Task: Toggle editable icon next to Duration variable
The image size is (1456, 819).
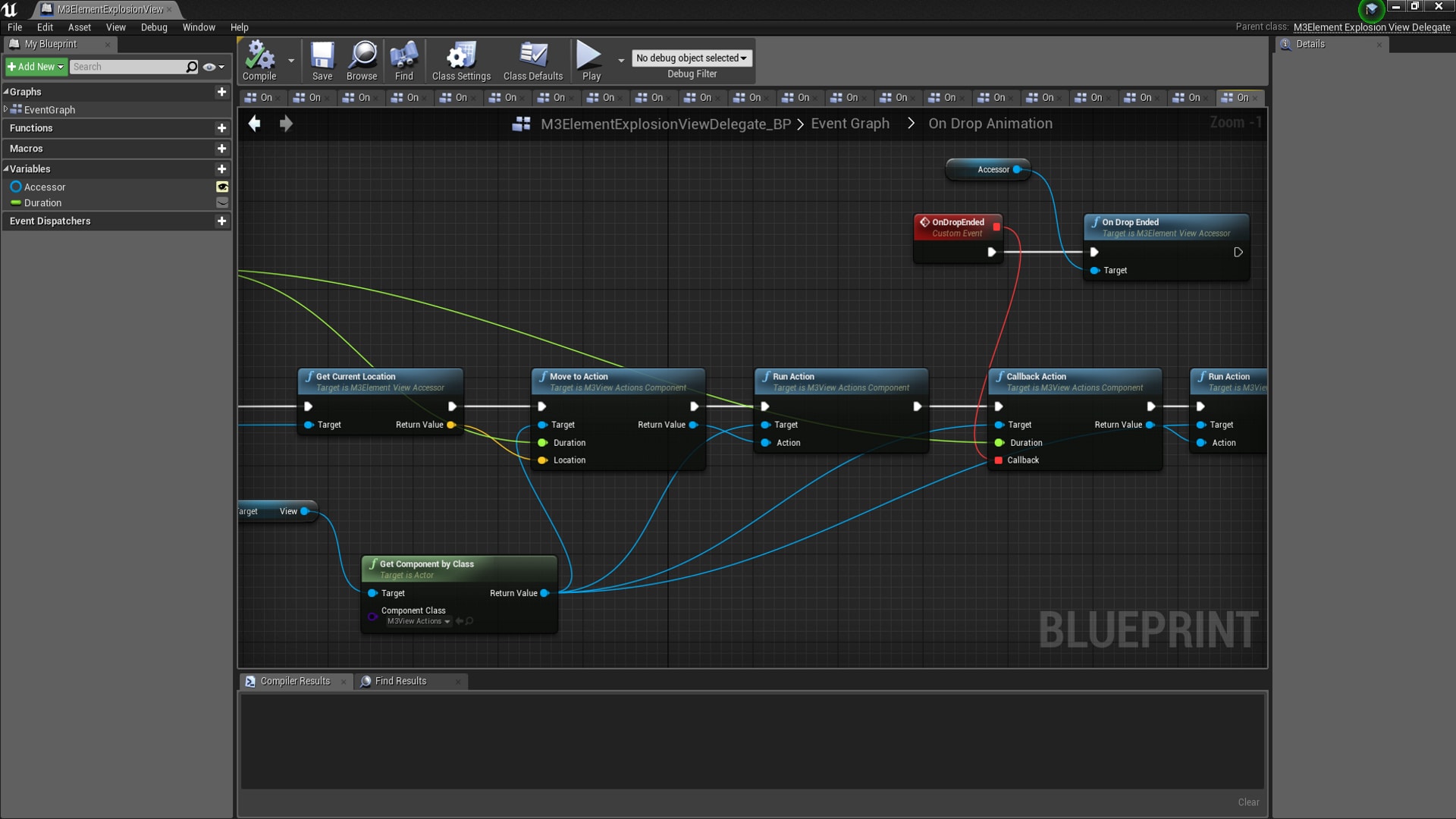Action: click(x=221, y=202)
